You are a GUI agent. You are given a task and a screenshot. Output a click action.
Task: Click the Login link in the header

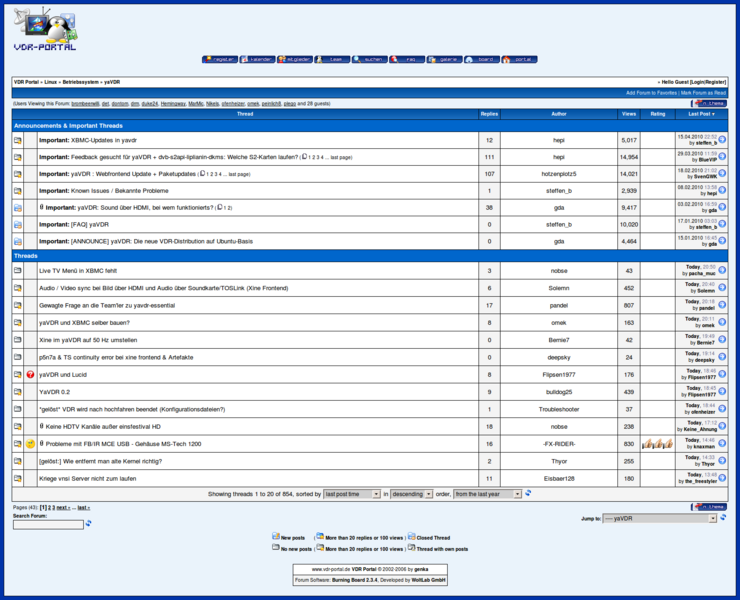[698, 82]
